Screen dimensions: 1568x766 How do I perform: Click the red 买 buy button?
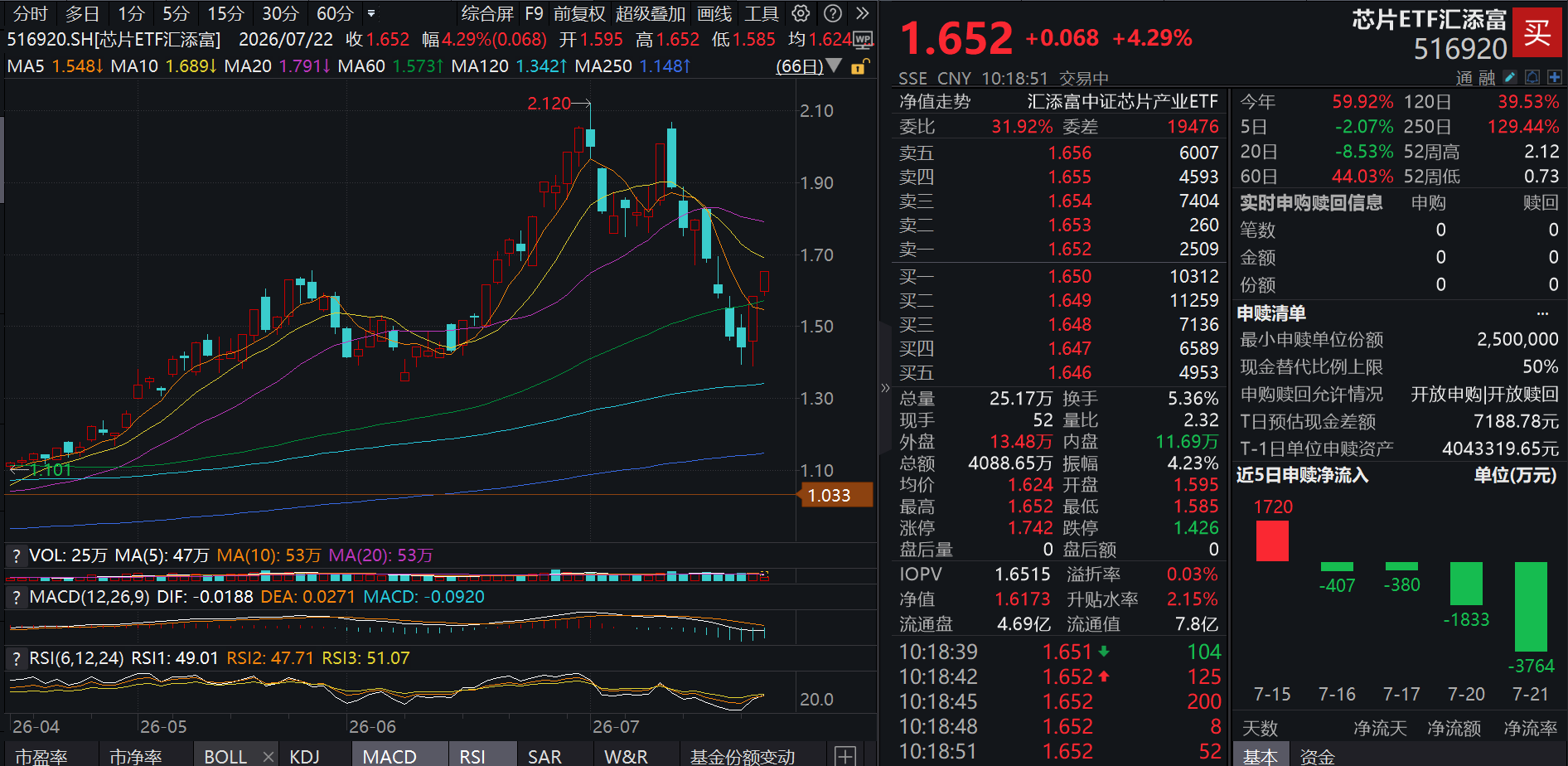tap(1537, 33)
